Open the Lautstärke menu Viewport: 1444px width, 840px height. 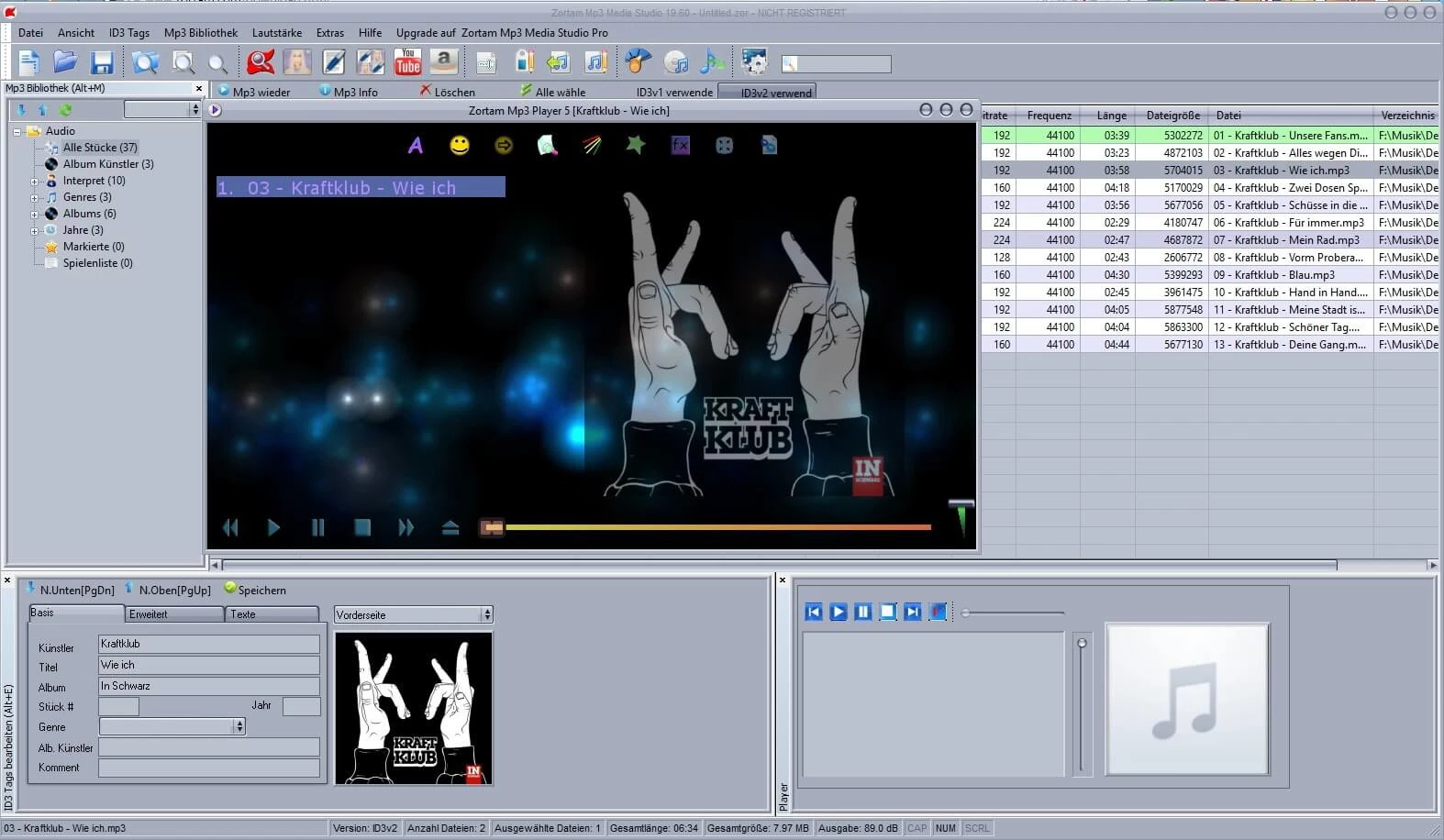click(276, 33)
